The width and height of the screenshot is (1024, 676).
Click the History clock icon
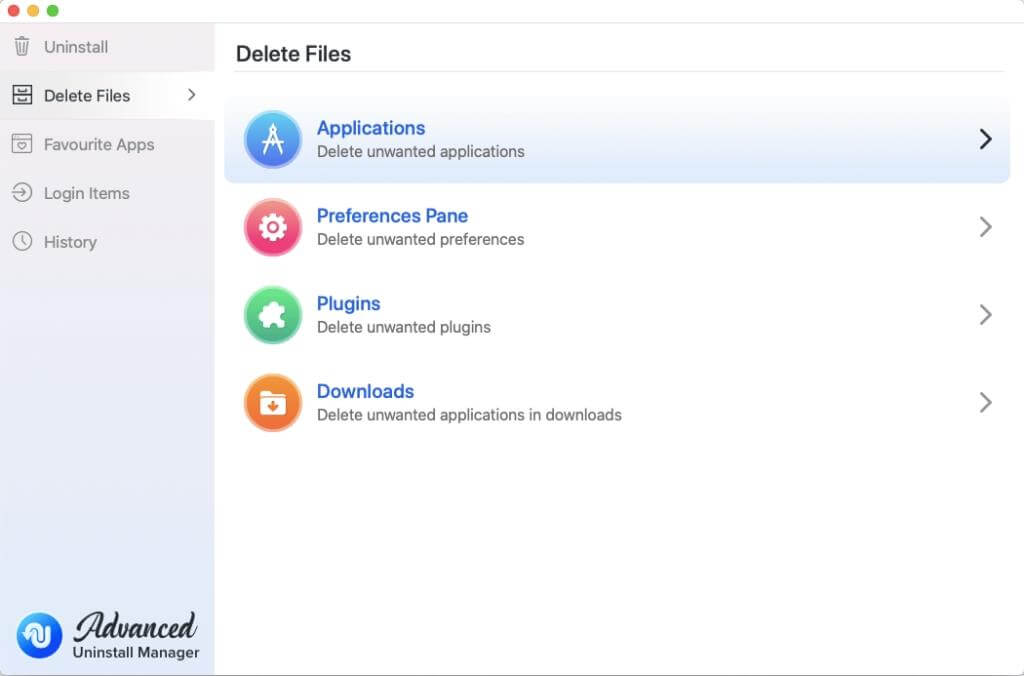pyautogui.click(x=22, y=242)
